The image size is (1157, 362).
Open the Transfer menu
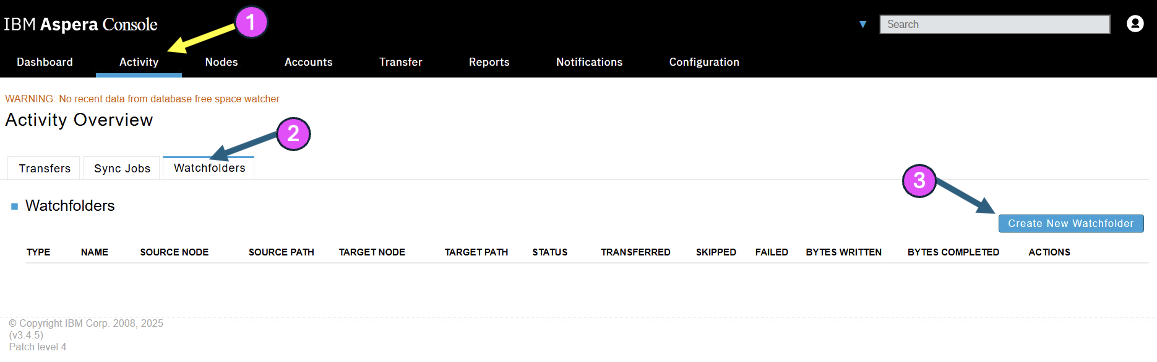pyautogui.click(x=401, y=62)
